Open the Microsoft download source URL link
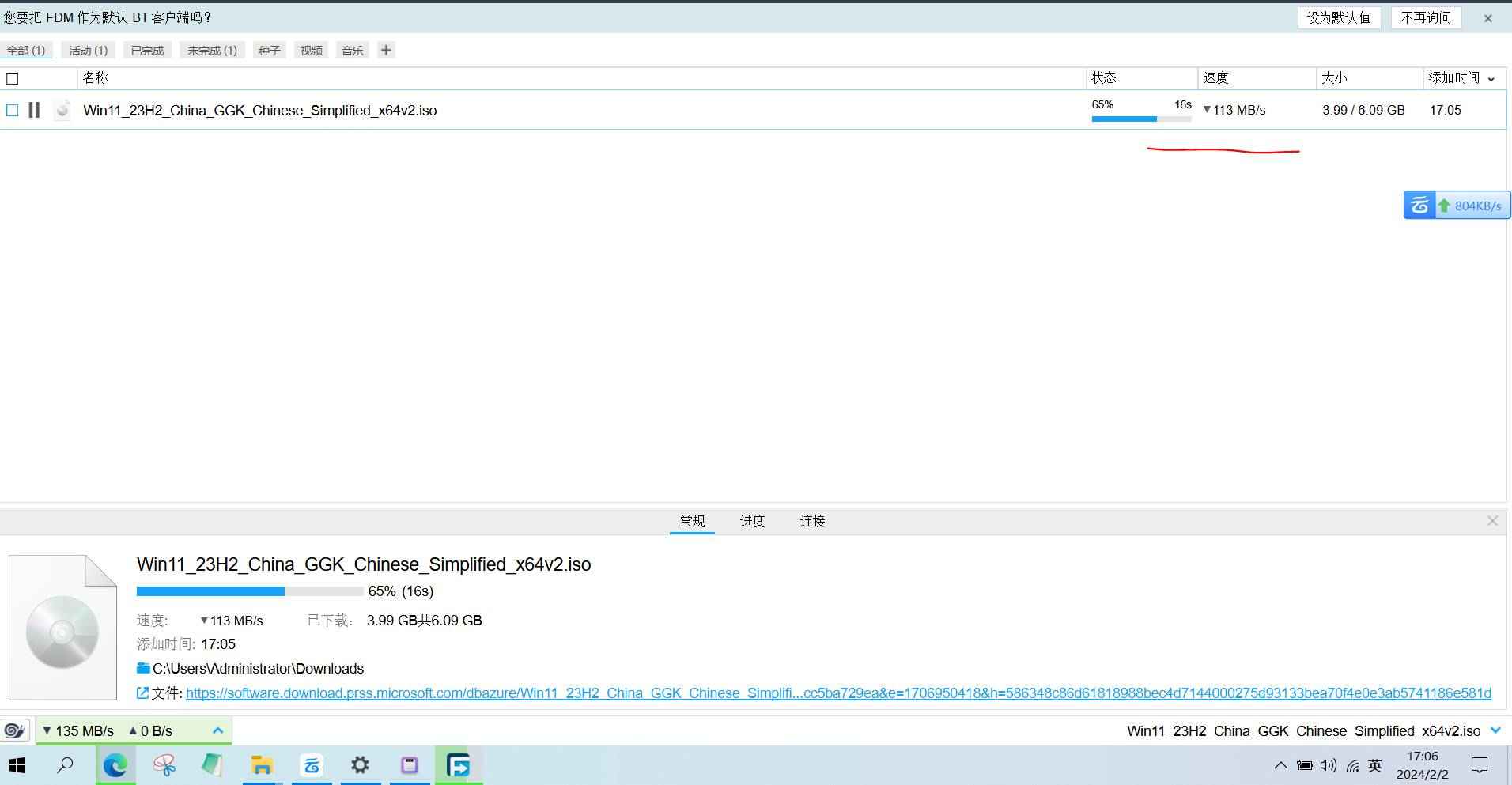The width and height of the screenshot is (1512, 785). [x=838, y=693]
